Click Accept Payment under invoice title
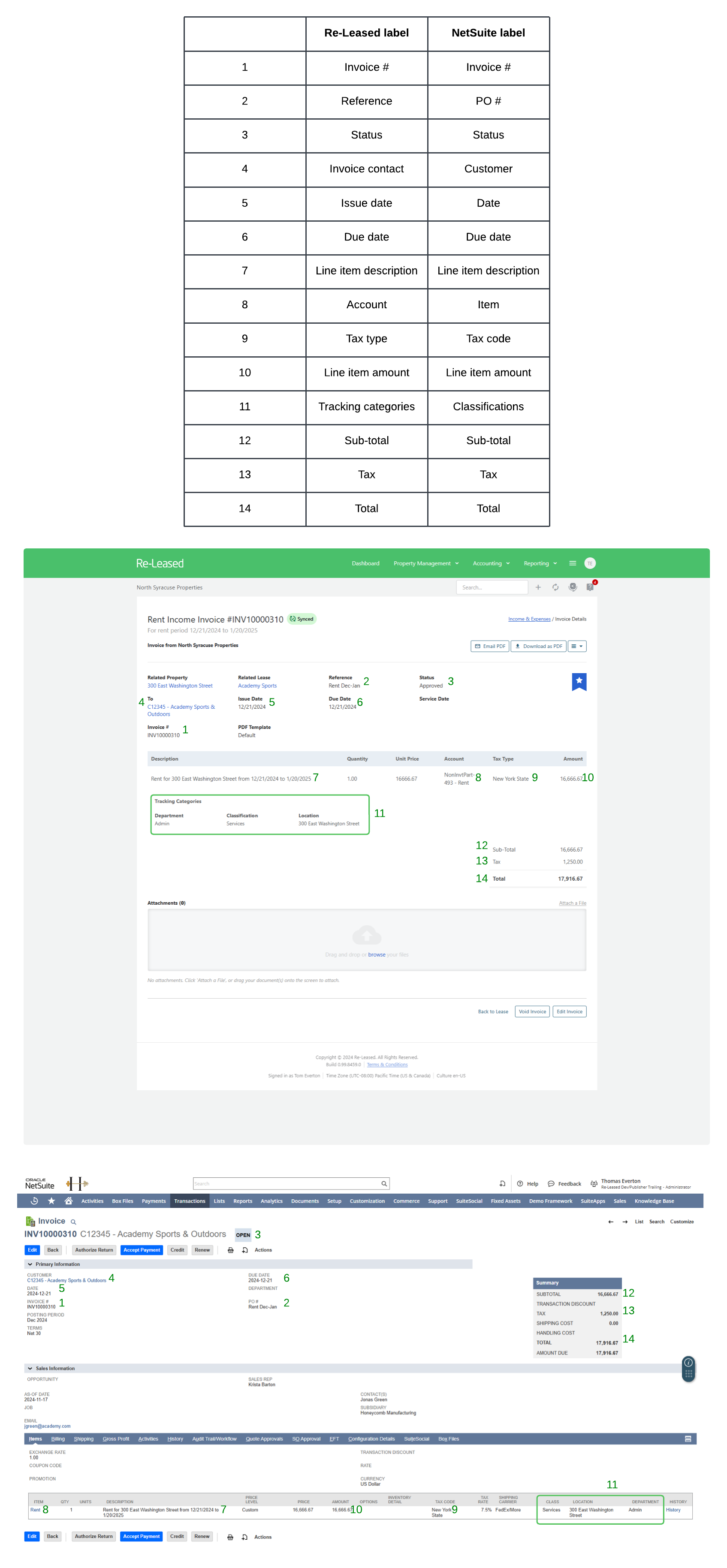This screenshot has height=1568, width=727. (141, 1250)
